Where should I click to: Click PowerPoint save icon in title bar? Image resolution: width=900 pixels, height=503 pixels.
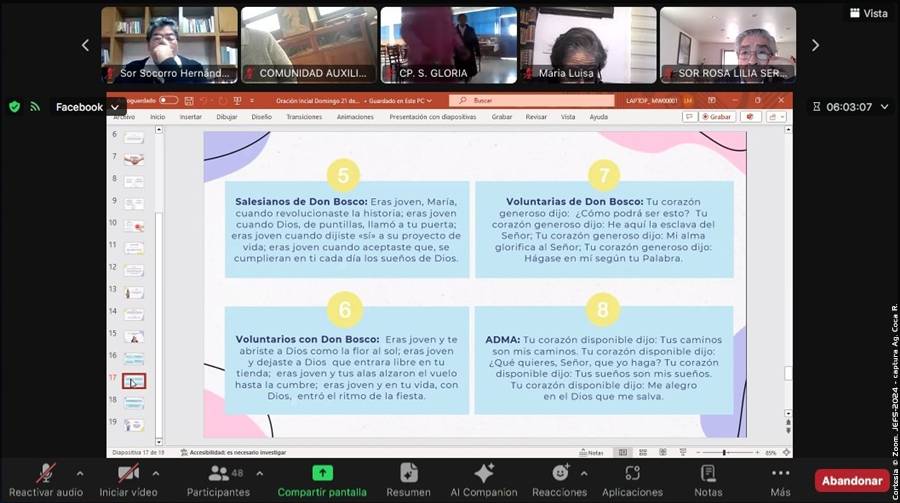tap(189, 100)
